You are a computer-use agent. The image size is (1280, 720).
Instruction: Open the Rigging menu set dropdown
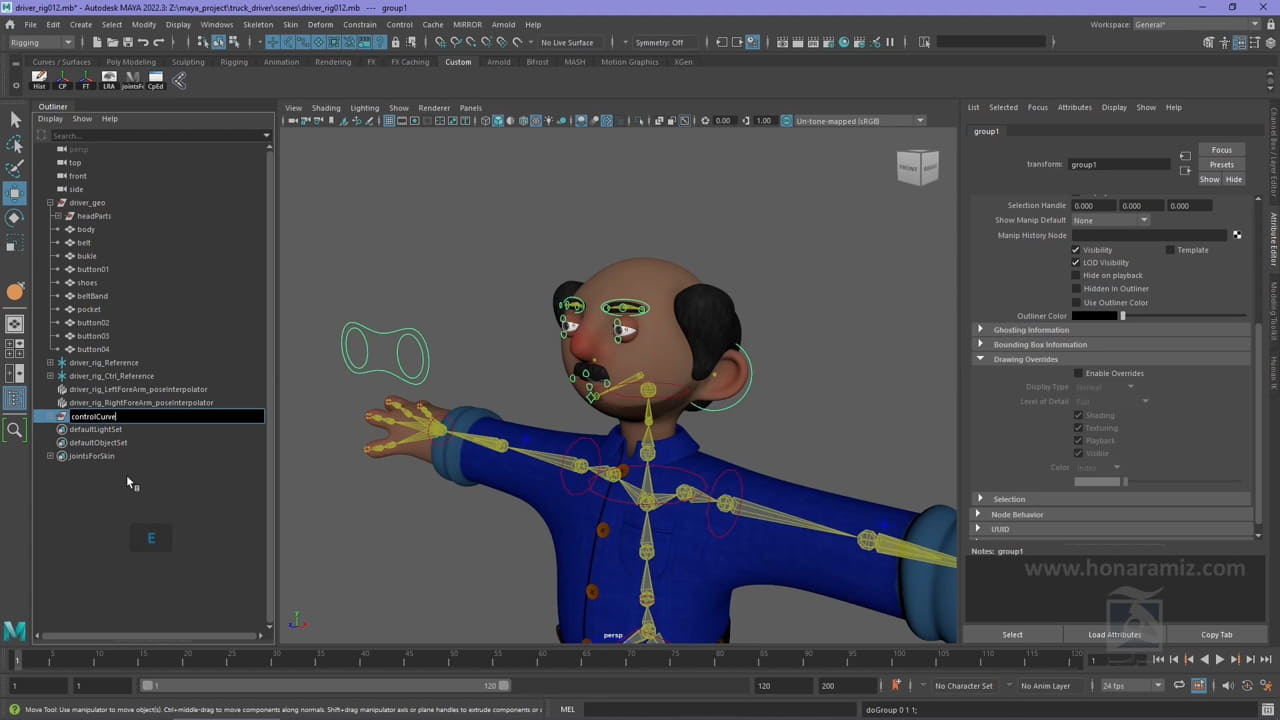(x=41, y=42)
